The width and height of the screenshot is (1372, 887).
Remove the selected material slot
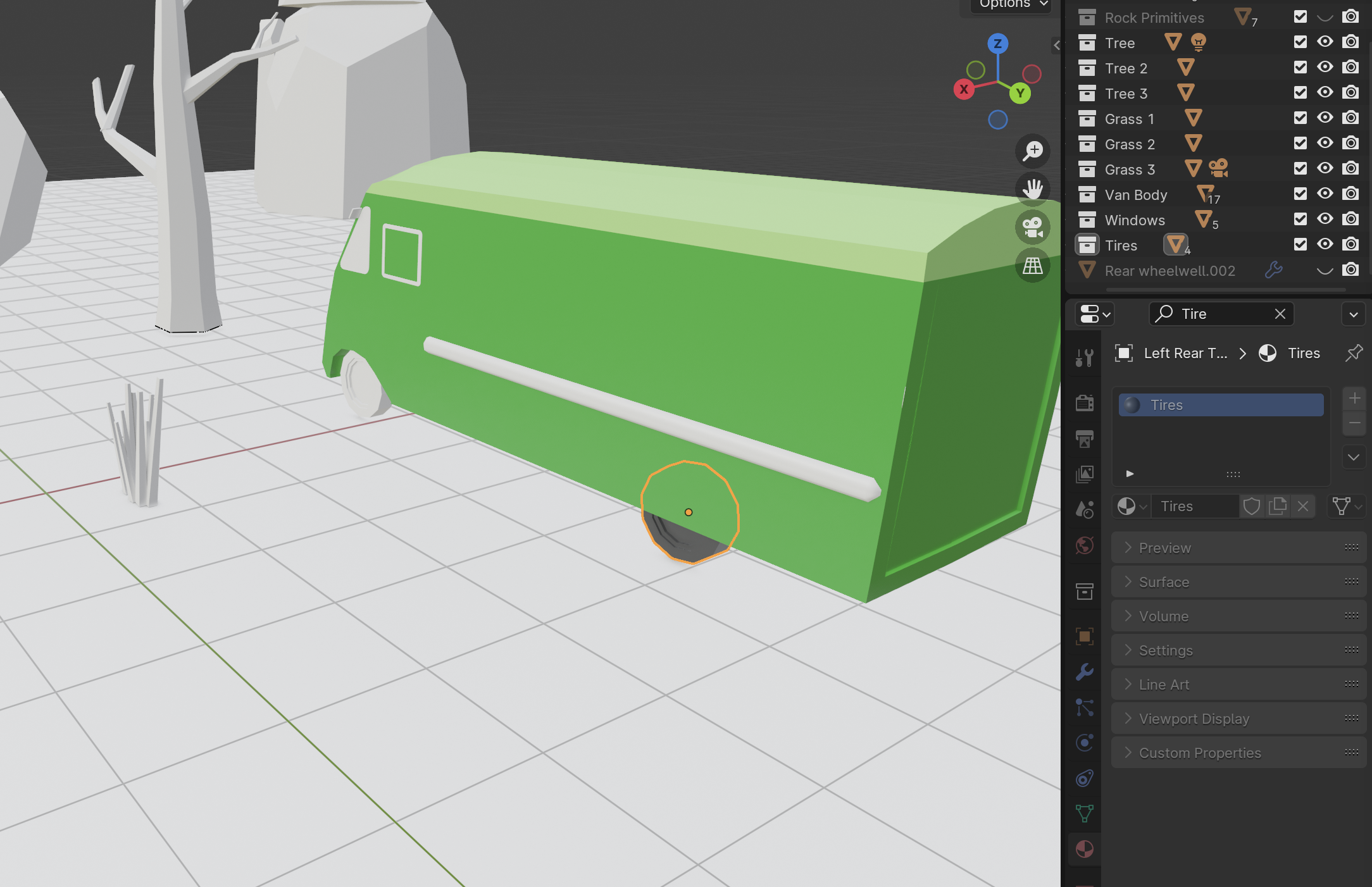click(1354, 423)
